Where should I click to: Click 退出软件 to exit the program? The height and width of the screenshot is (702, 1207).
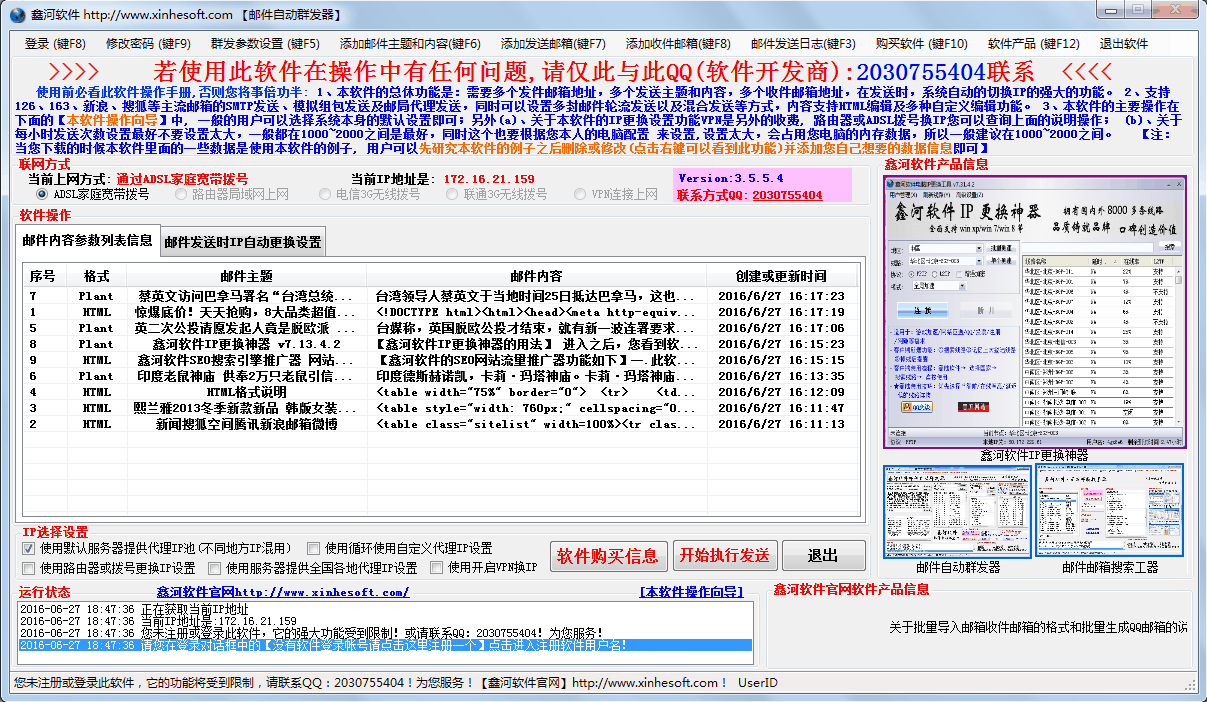tap(1124, 43)
